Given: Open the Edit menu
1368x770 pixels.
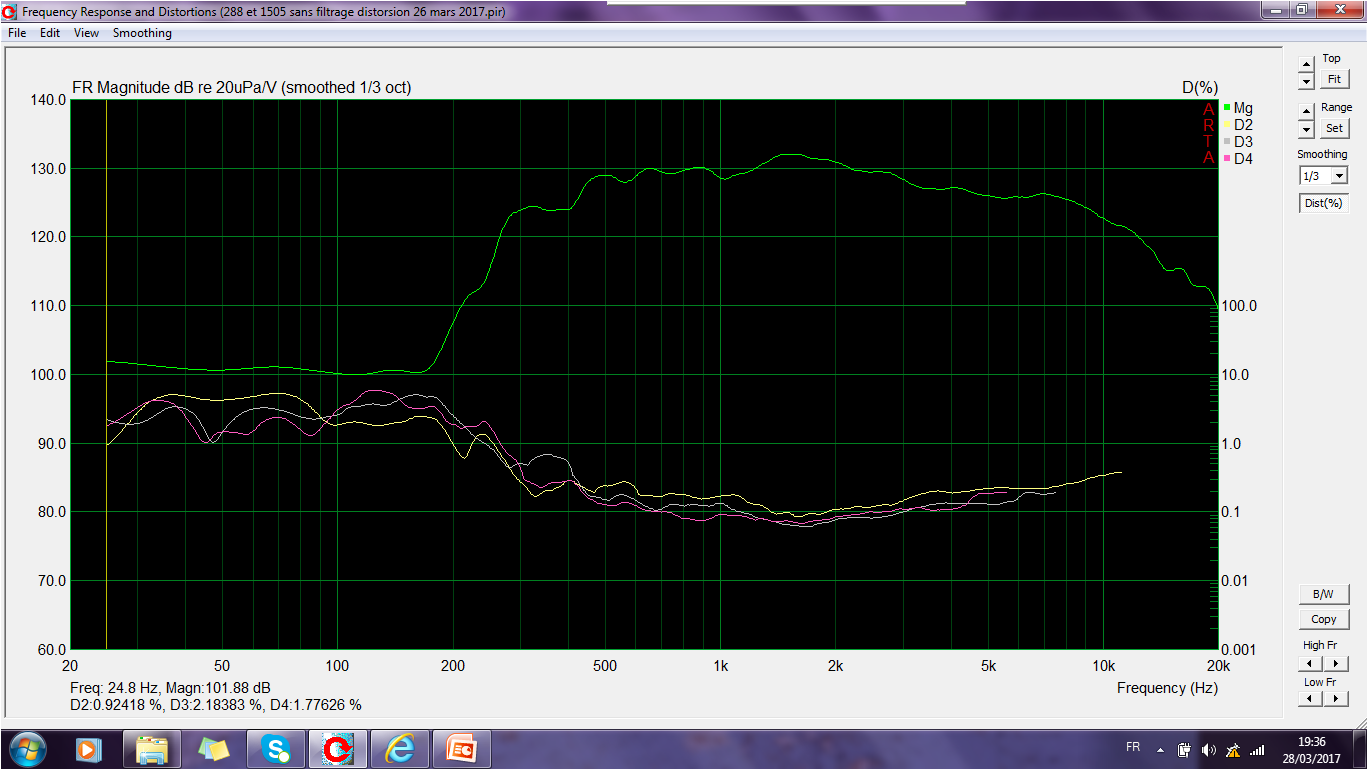Looking at the screenshot, I should 50,33.
